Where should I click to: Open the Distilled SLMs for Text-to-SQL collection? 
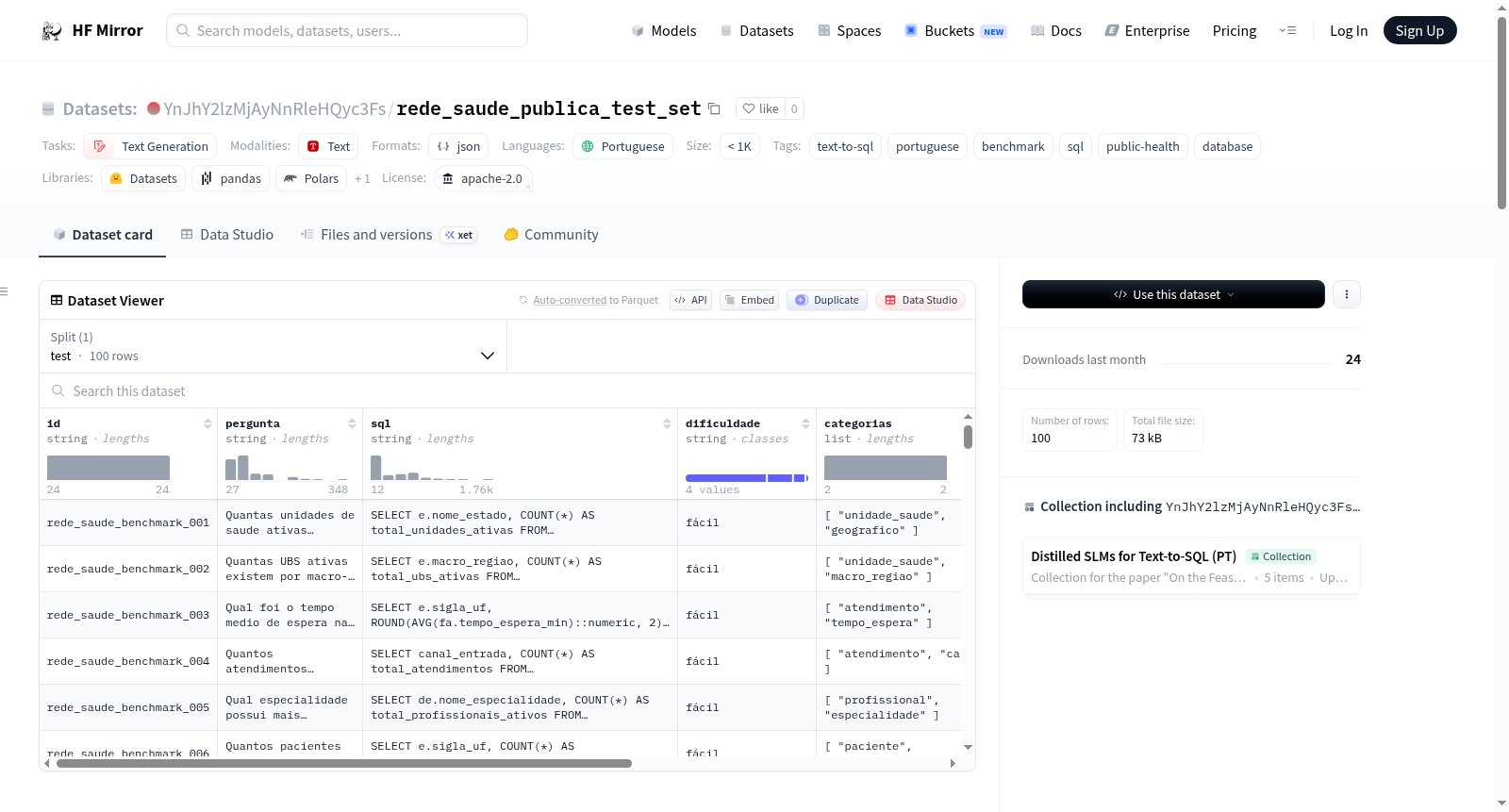pyautogui.click(x=1191, y=566)
